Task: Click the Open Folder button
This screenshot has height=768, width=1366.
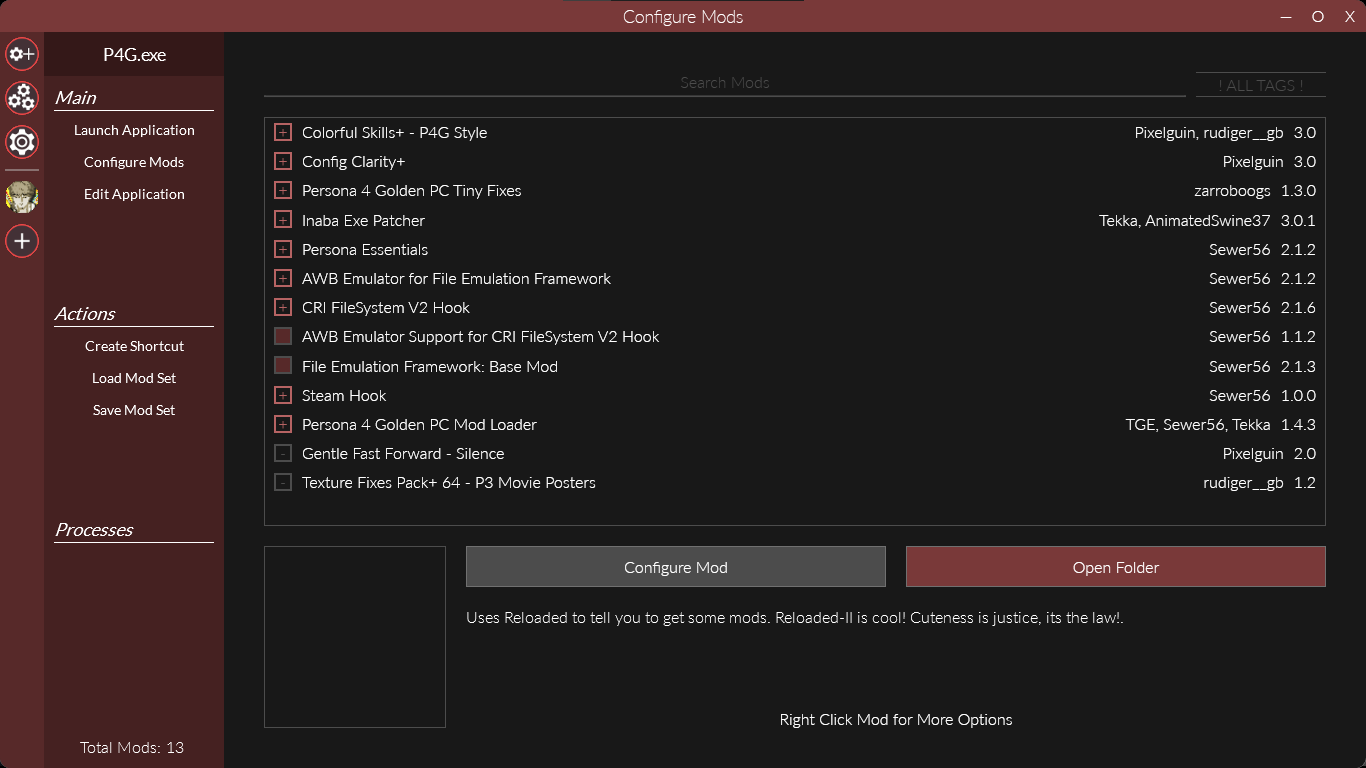Action: (x=1116, y=567)
